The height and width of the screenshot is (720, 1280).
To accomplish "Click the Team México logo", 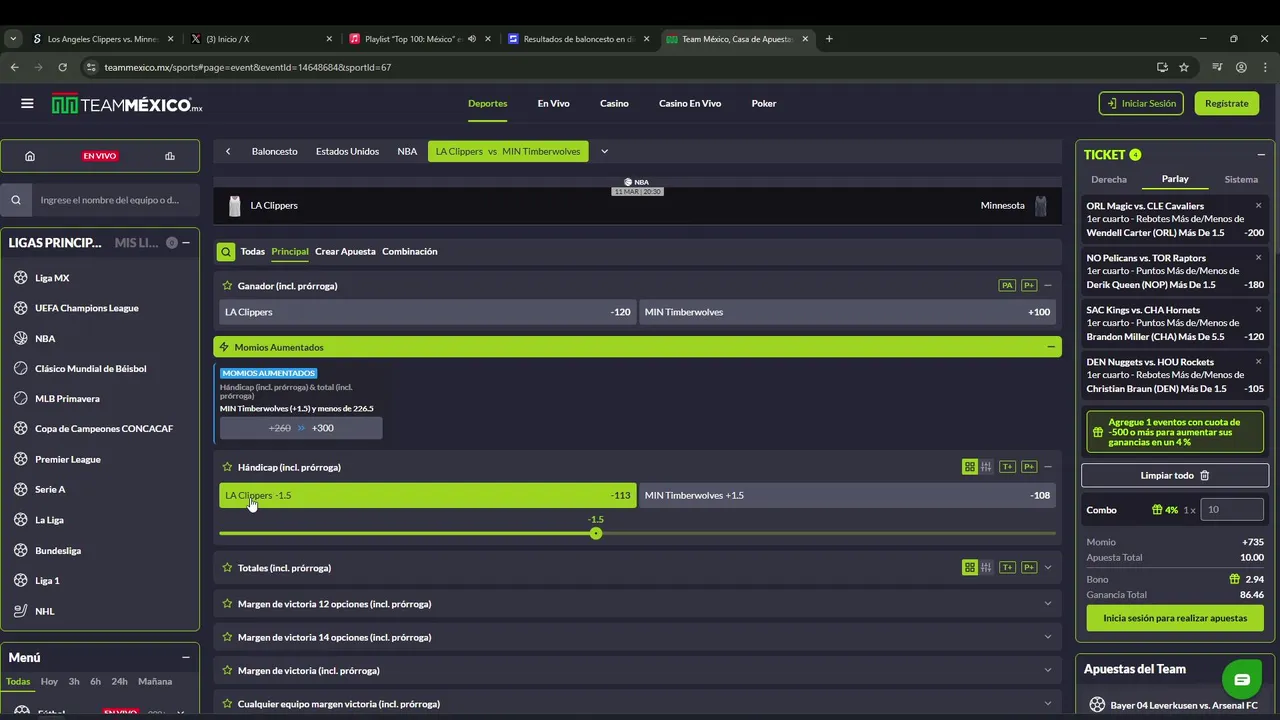I will click(x=127, y=104).
